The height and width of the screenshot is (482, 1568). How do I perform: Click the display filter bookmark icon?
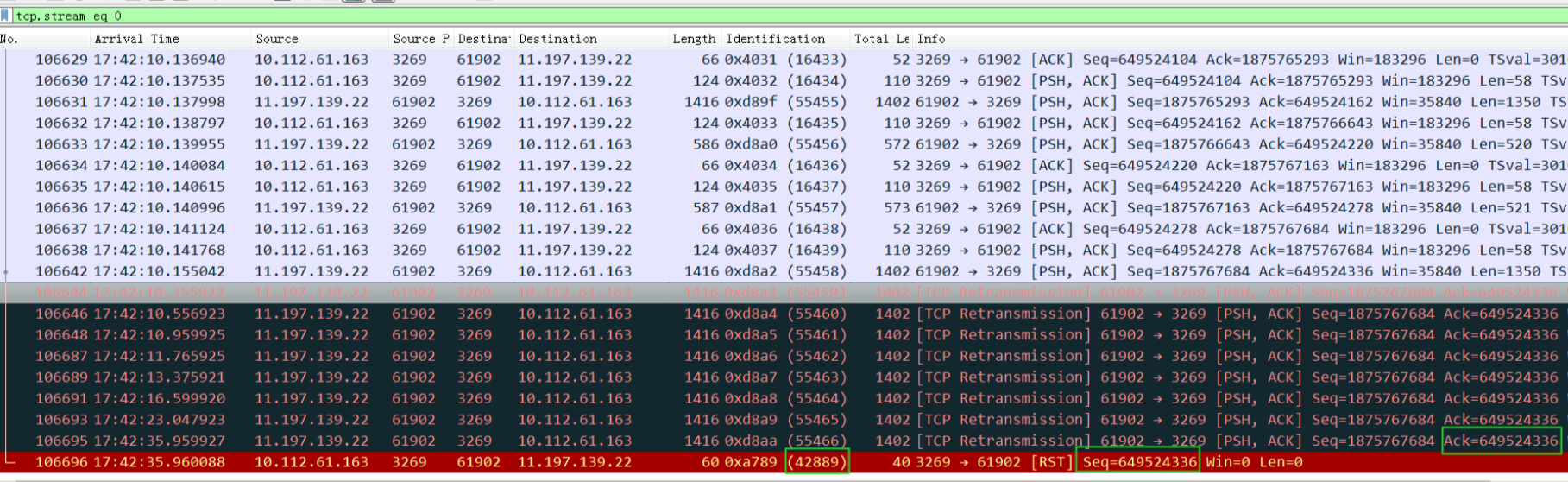[6, 16]
